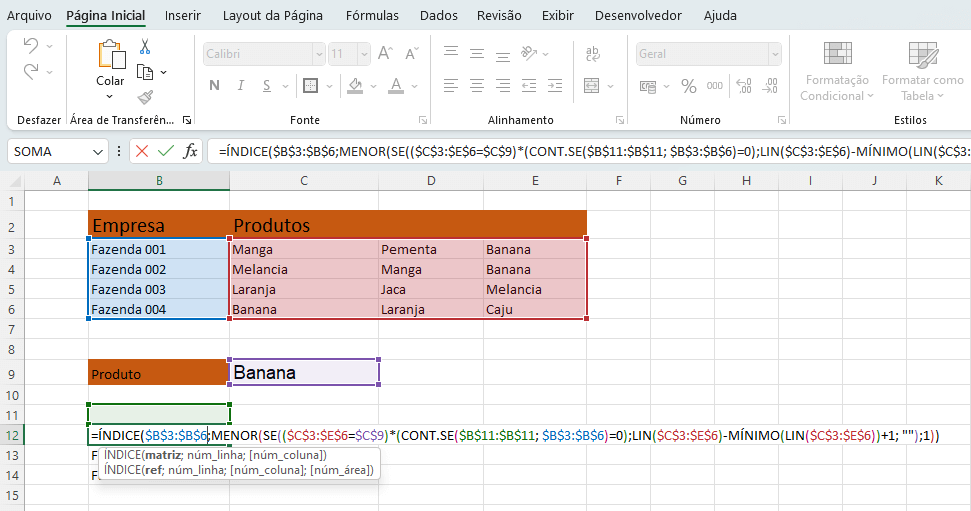Expand the undo history arrow
The height and width of the screenshot is (511, 971).
coord(50,46)
